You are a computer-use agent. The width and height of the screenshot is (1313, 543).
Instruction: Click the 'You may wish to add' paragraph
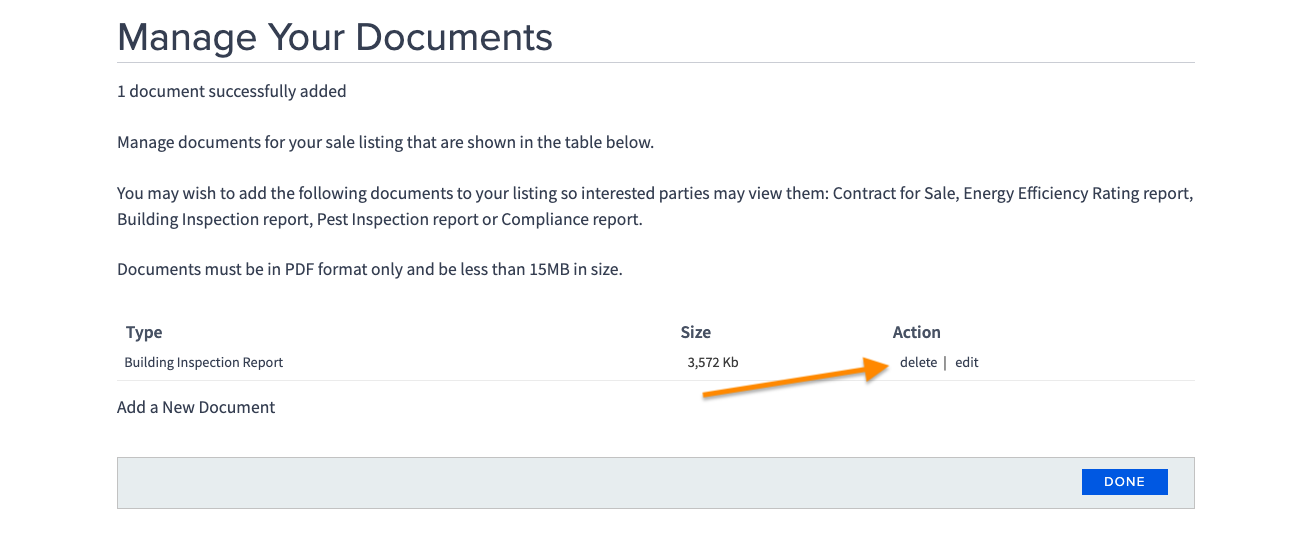pyautogui.click(x=656, y=206)
